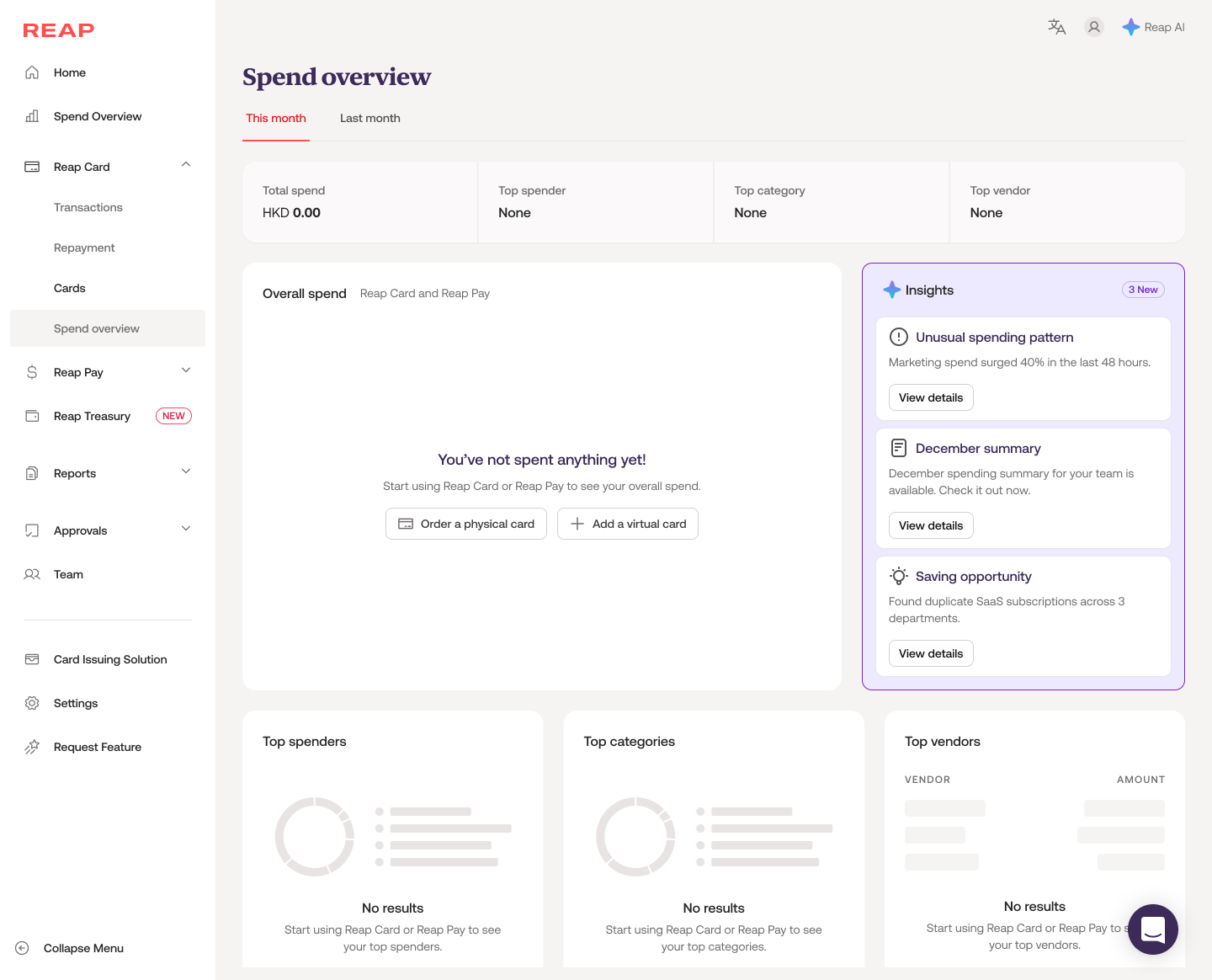This screenshot has width=1212, height=980.
Task: Go to Home in sidebar
Action: 70,72
